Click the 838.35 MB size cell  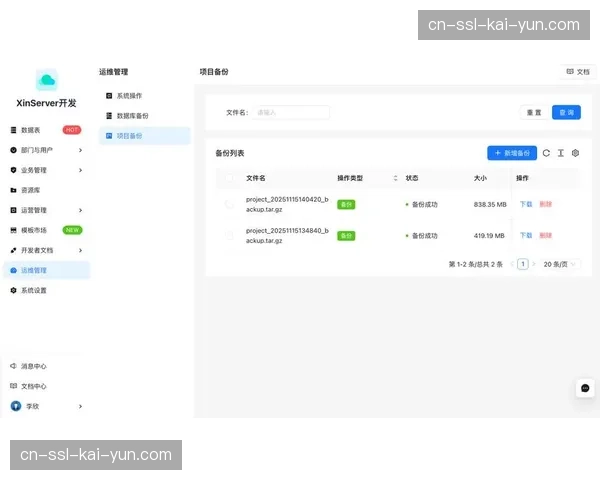[x=490, y=204]
